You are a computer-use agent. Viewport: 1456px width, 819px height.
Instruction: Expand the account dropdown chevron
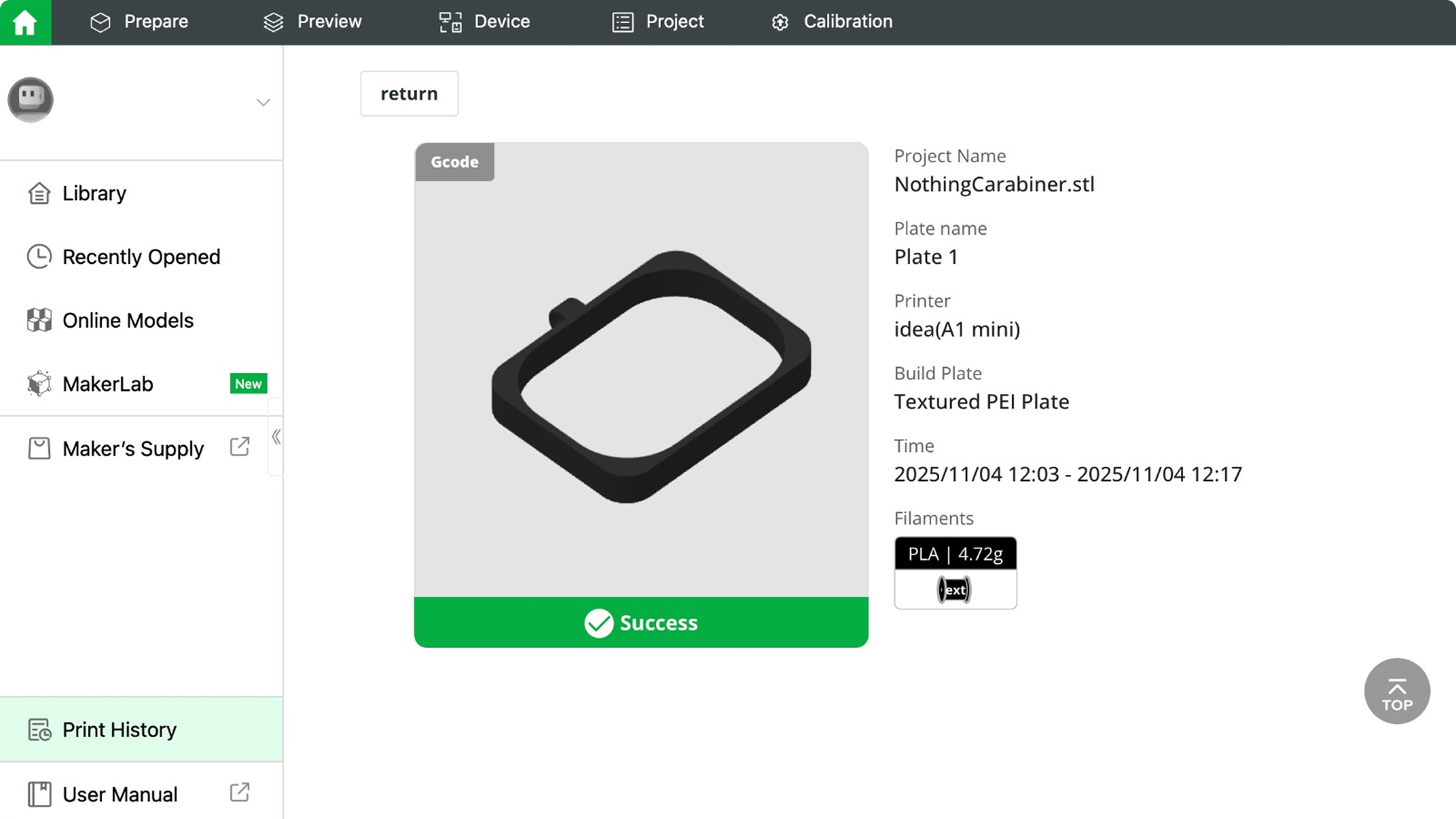click(x=263, y=103)
